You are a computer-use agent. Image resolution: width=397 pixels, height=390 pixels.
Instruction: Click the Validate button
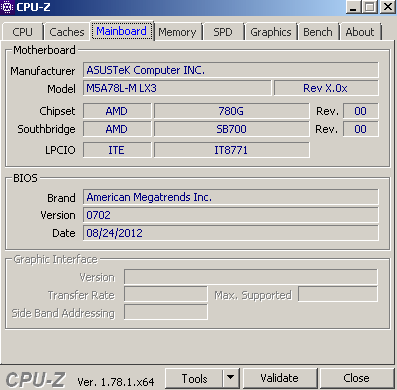click(279, 378)
